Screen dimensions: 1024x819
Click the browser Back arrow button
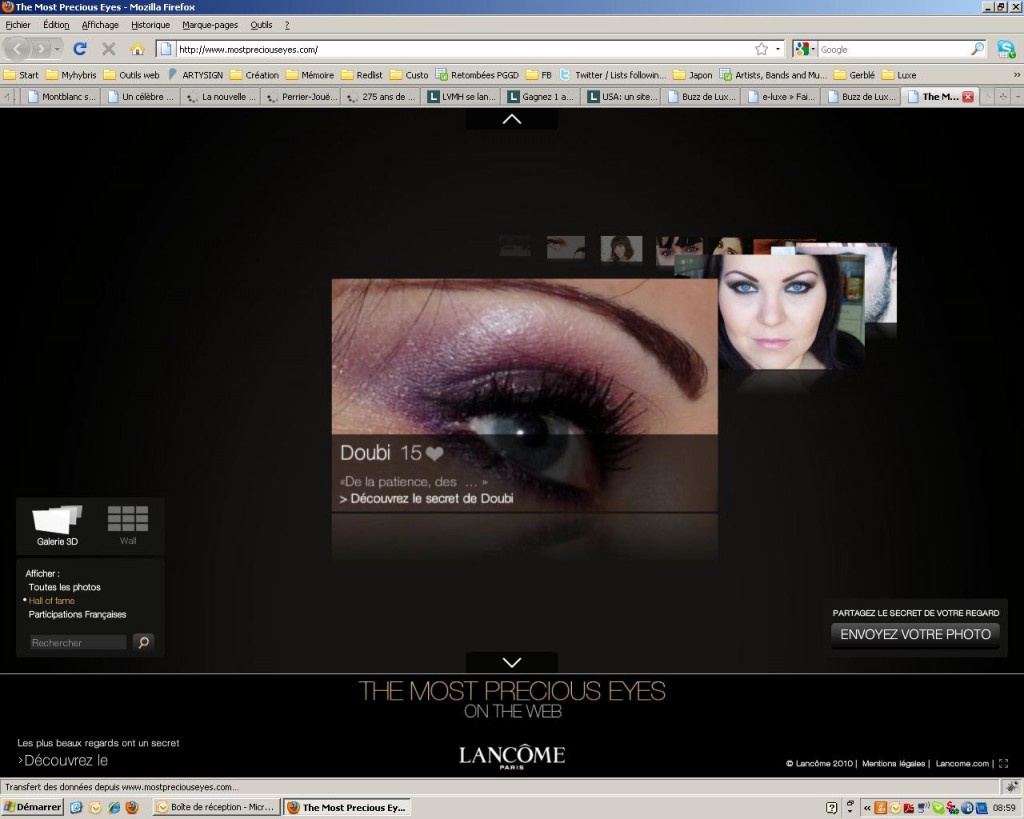[17, 49]
